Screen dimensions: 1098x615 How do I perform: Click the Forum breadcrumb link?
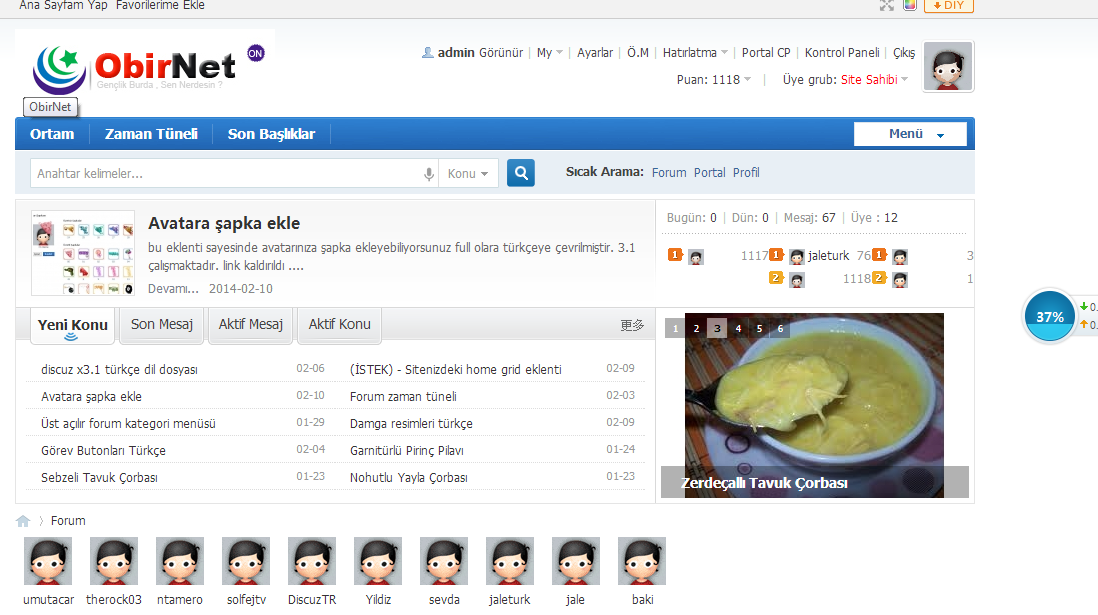point(68,520)
